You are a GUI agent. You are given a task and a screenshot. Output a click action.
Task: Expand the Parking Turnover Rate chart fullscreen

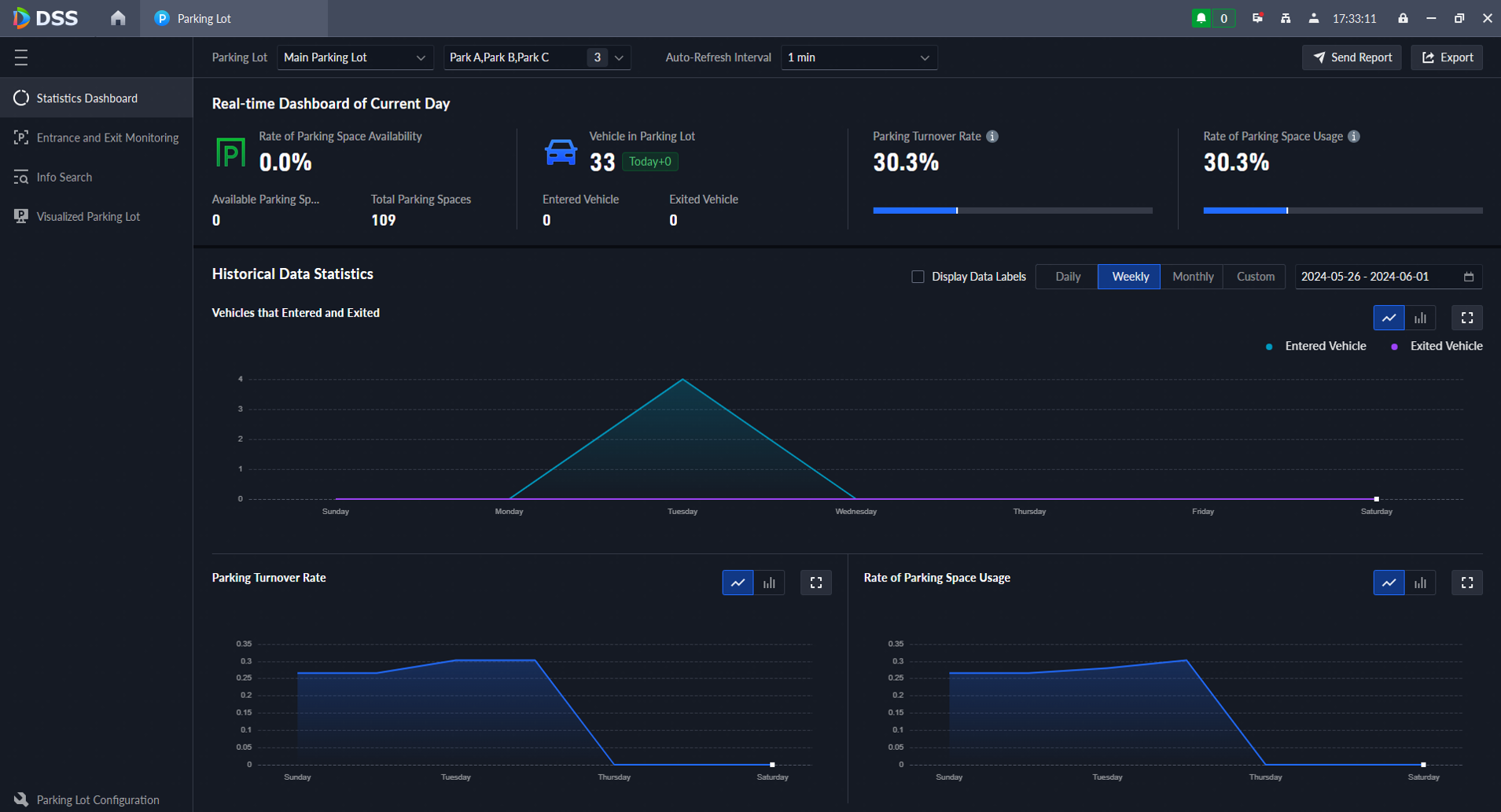click(815, 583)
